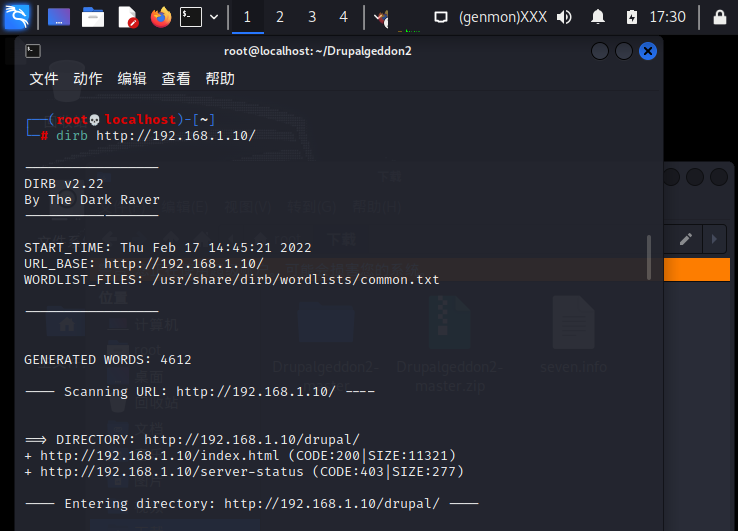The height and width of the screenshot is (531, 738).
Task: Click the GENERATED WORDS: 4612 line
Action: (x=108, y=360)
